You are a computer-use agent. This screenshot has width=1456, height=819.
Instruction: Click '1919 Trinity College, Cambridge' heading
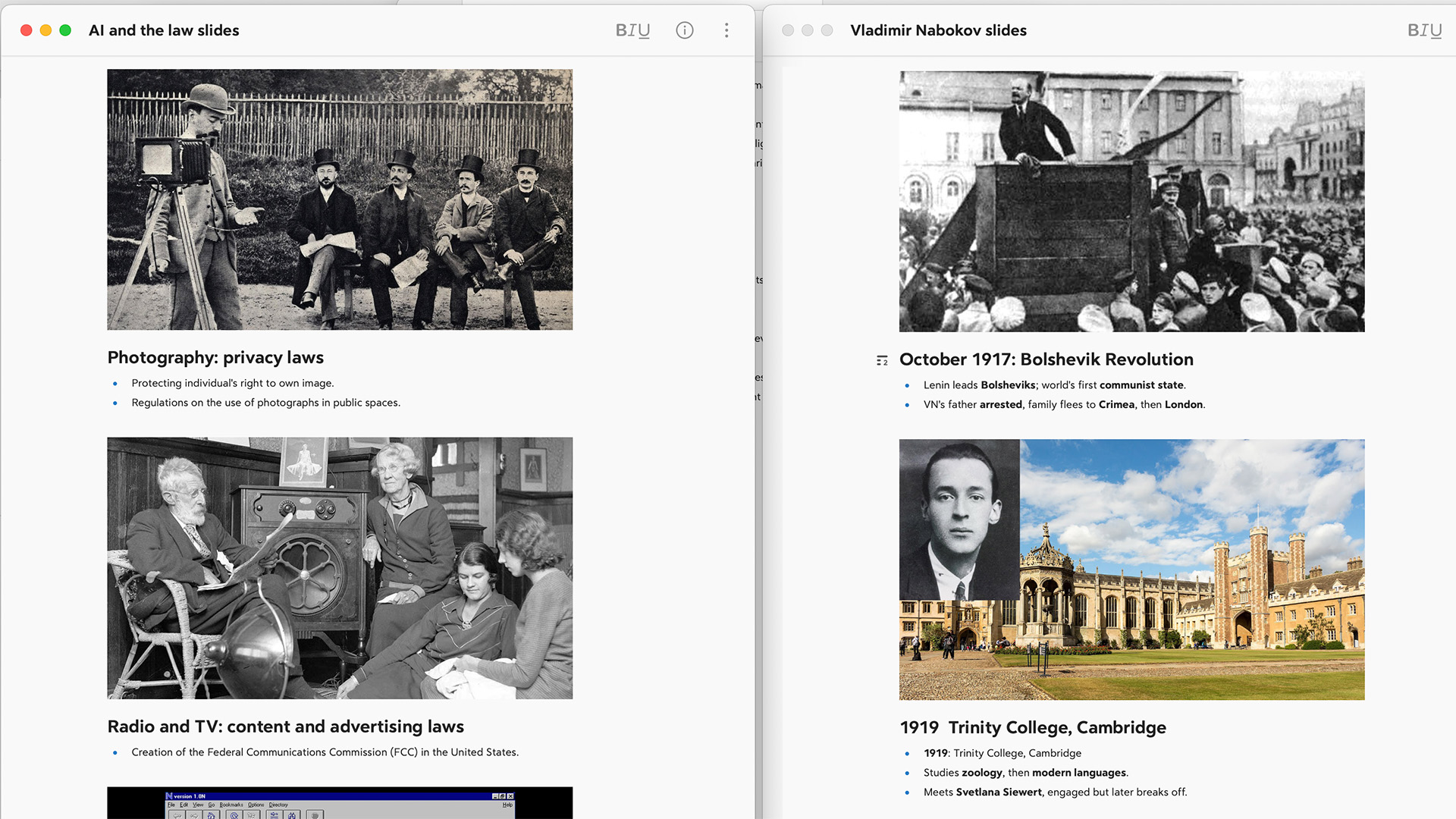point(1032,727)
